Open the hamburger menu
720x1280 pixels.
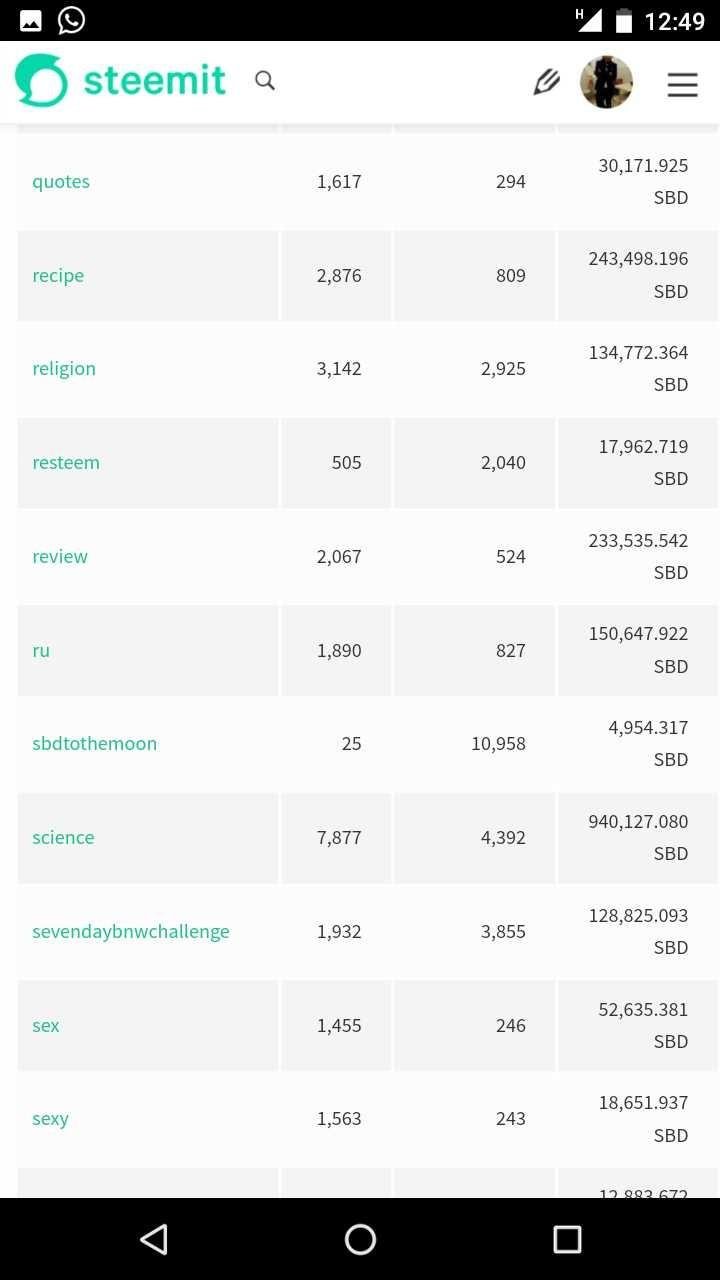pyautogui.click(x=682, y=85)
